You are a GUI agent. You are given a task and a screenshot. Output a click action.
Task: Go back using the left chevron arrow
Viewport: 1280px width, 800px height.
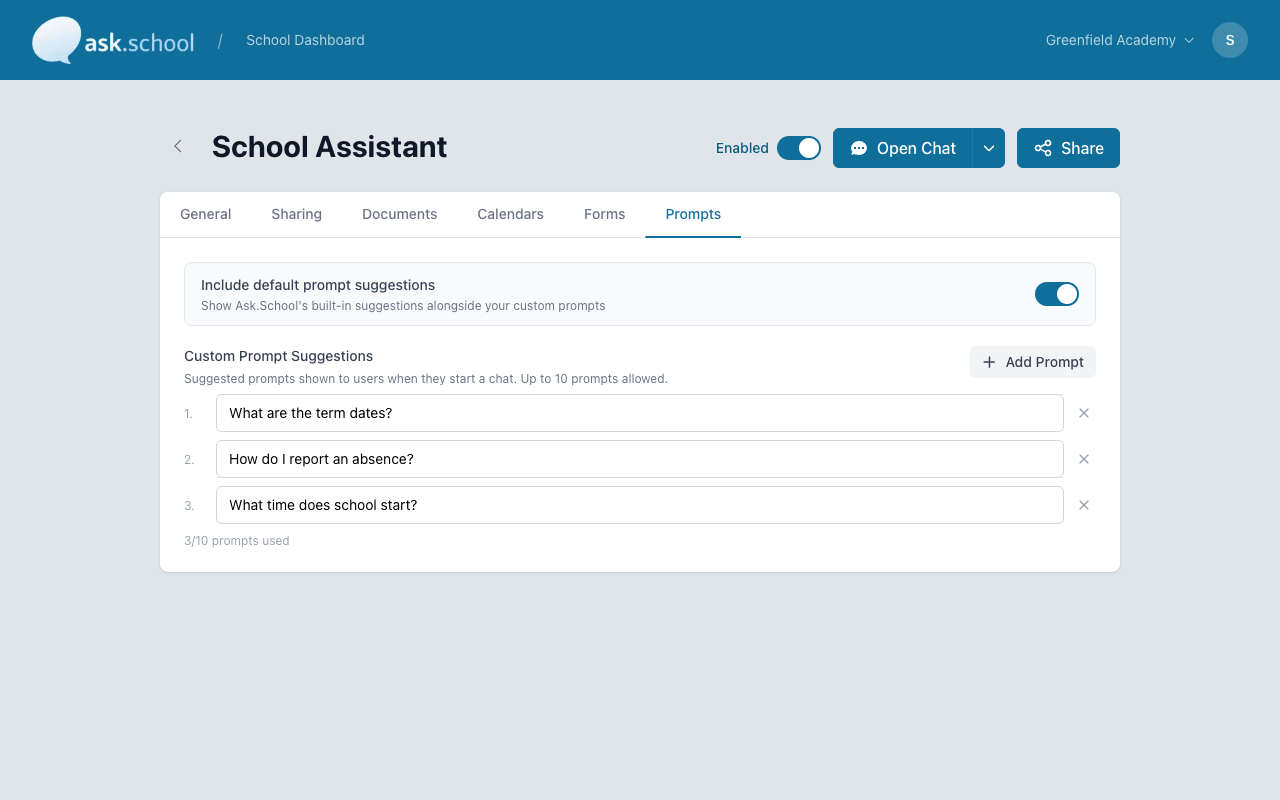(178, 146)
